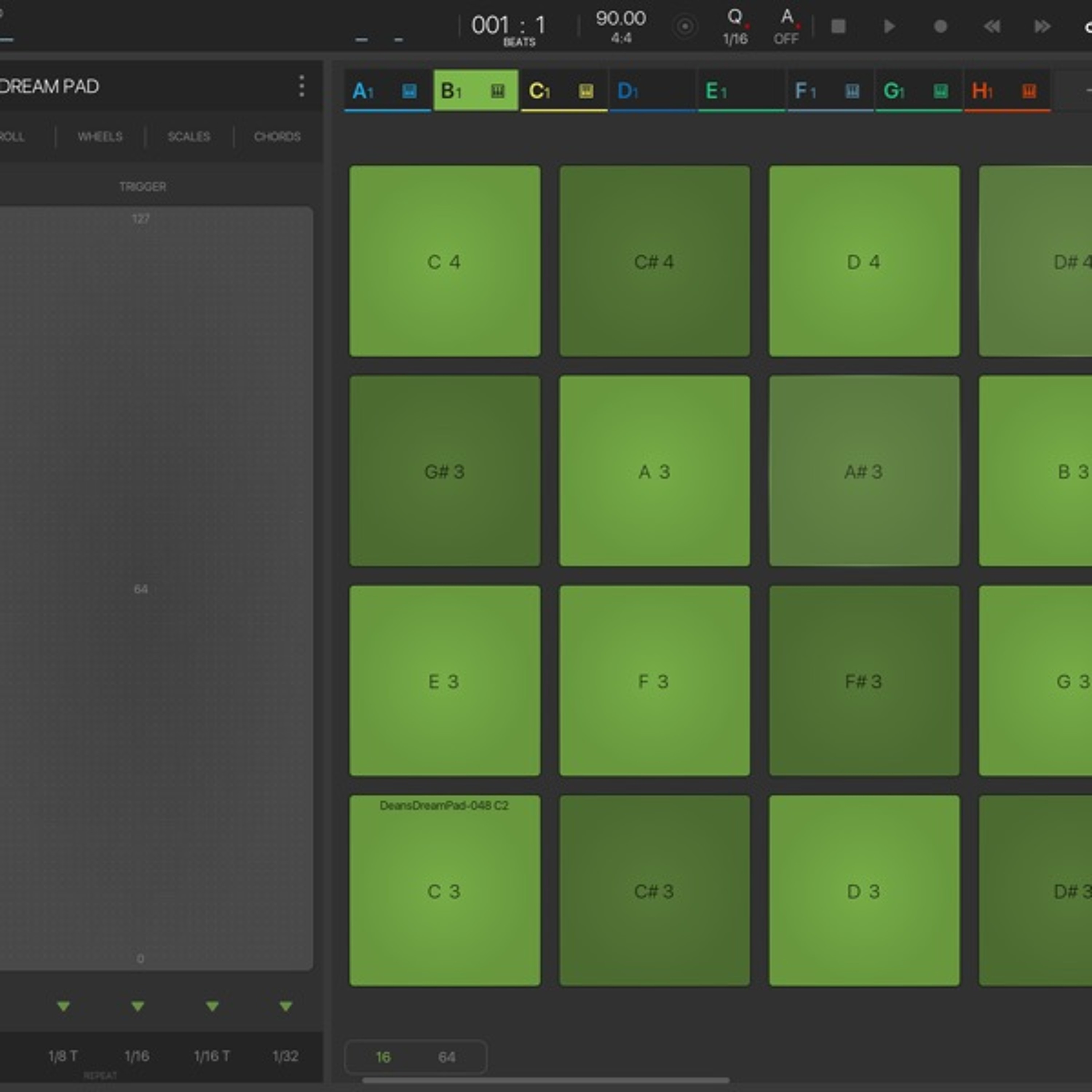Open the green keyboard icon on track G1
The width and height of the screenshot is (1092, 1092).
tap(941, 91)
